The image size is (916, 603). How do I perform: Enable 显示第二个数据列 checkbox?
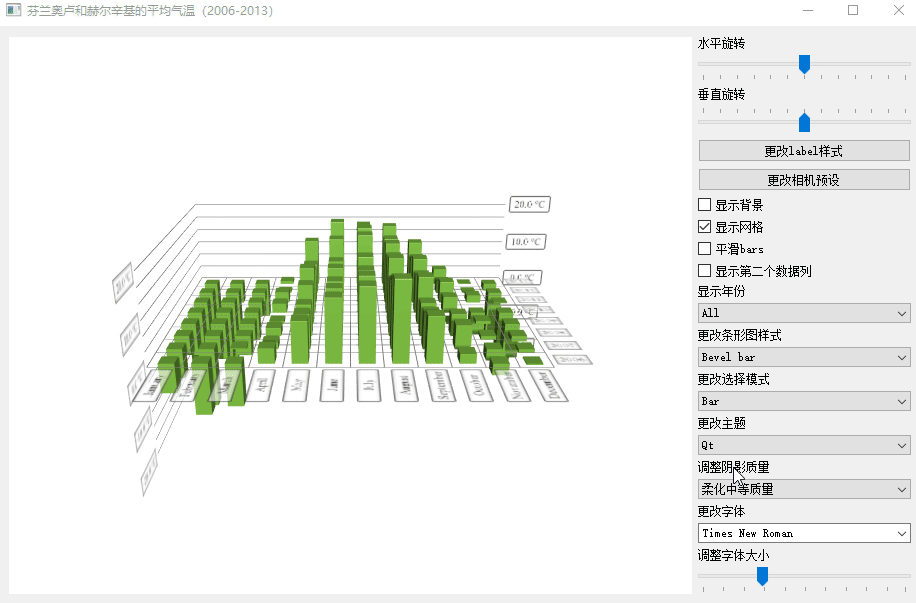click(x=705, y=271)
